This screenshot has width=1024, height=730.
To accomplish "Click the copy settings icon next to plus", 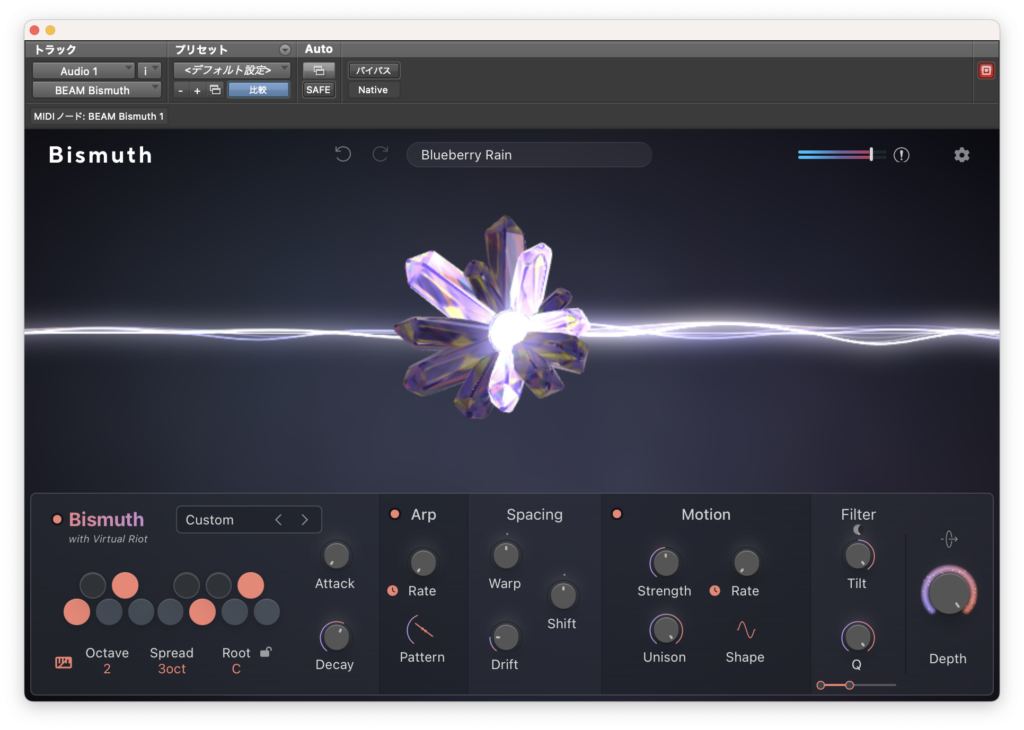I will [x=215, y=90].
